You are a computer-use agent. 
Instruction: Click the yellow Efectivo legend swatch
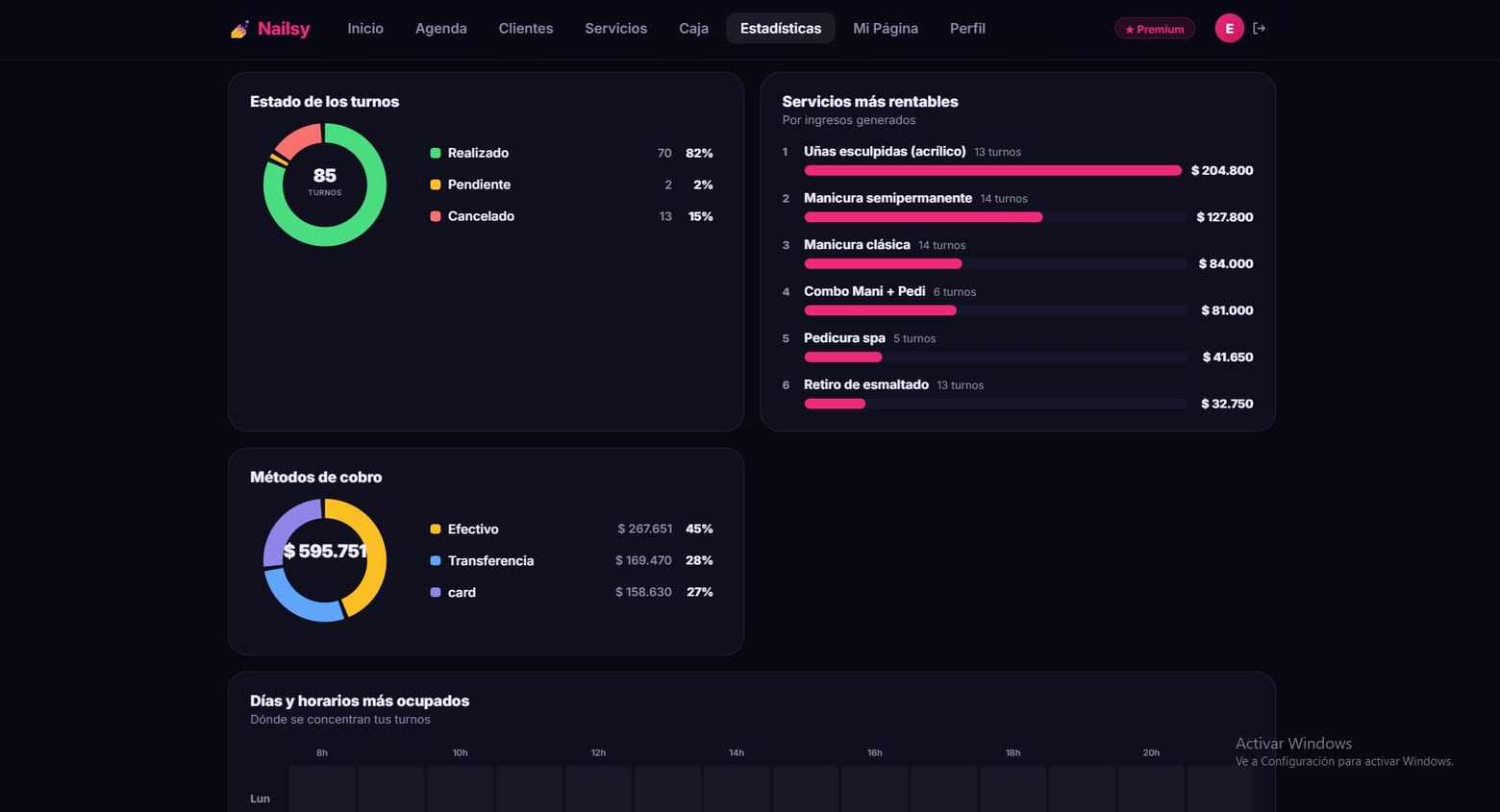pyautogui.click(x=436, y=529)
